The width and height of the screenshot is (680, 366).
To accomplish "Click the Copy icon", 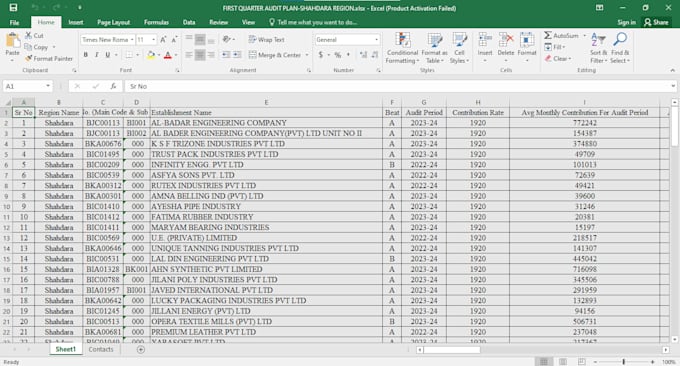I will pos(28,47).
